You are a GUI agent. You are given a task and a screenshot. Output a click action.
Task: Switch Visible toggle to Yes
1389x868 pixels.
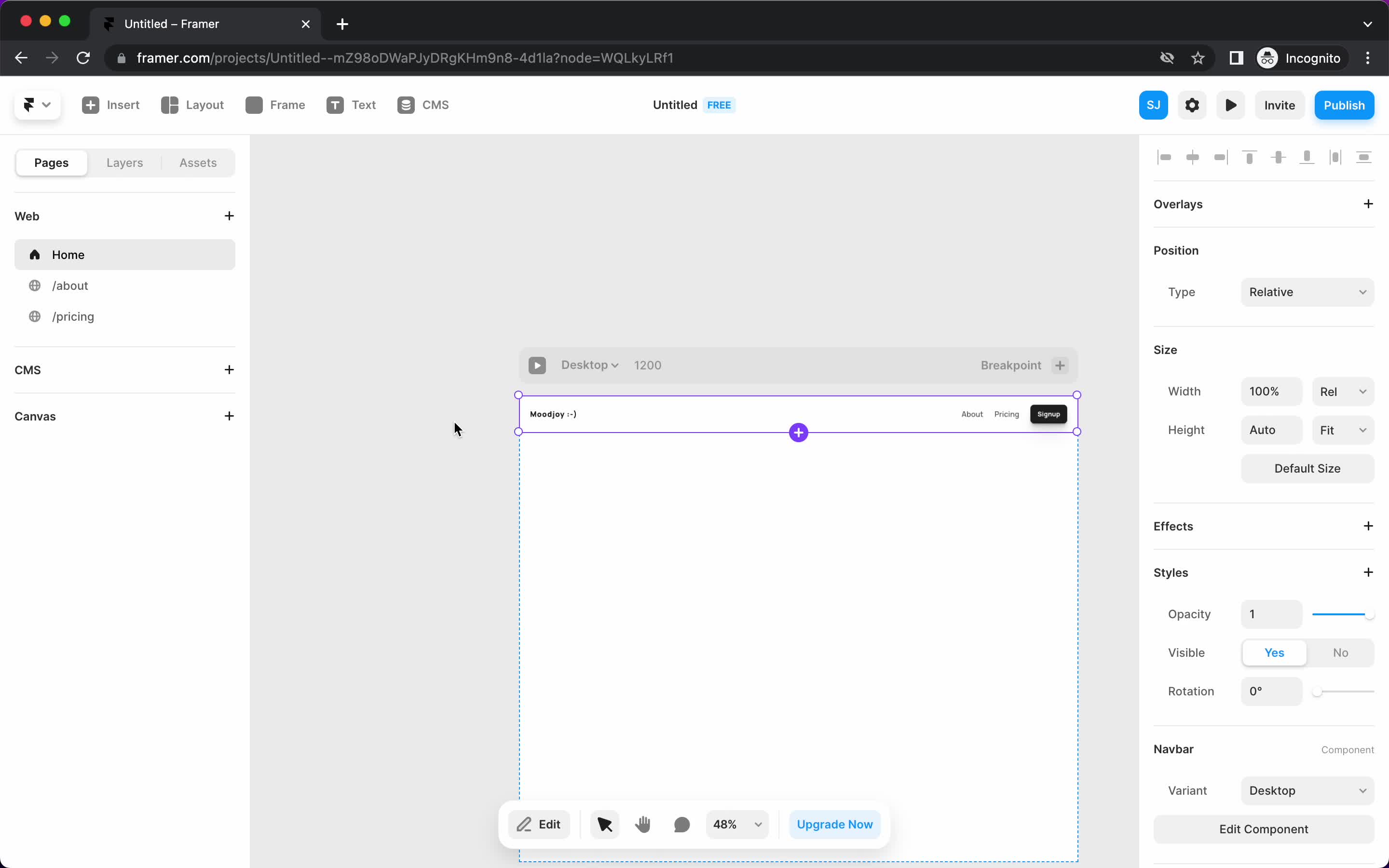(x=1275, y=652)
